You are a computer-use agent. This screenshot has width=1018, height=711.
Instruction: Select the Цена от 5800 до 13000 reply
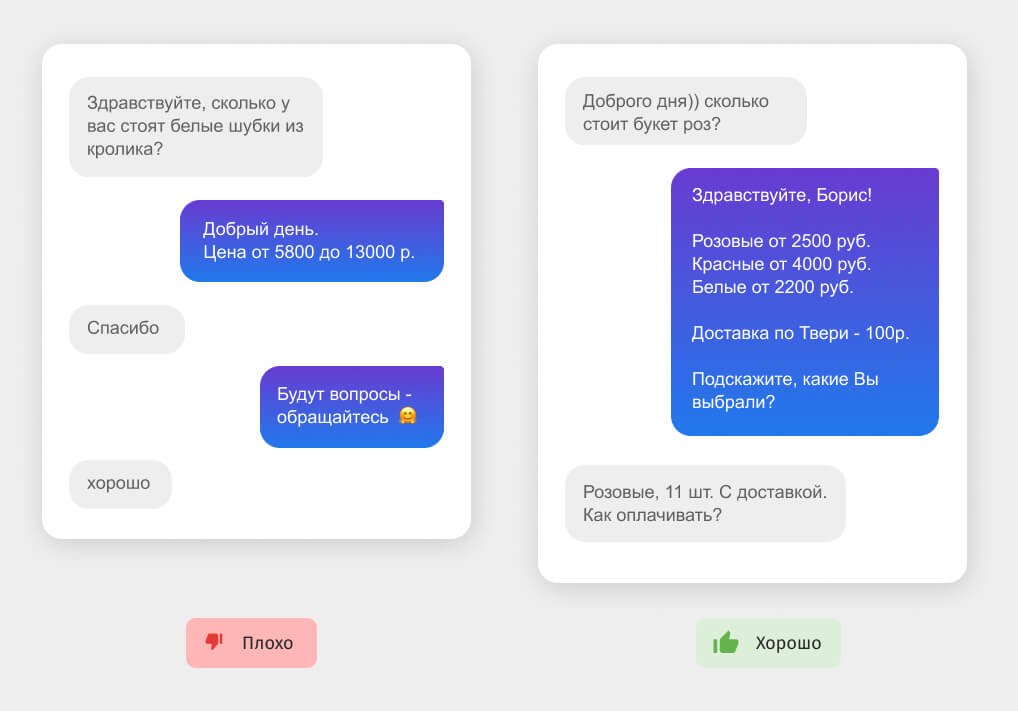click(312, 241)
